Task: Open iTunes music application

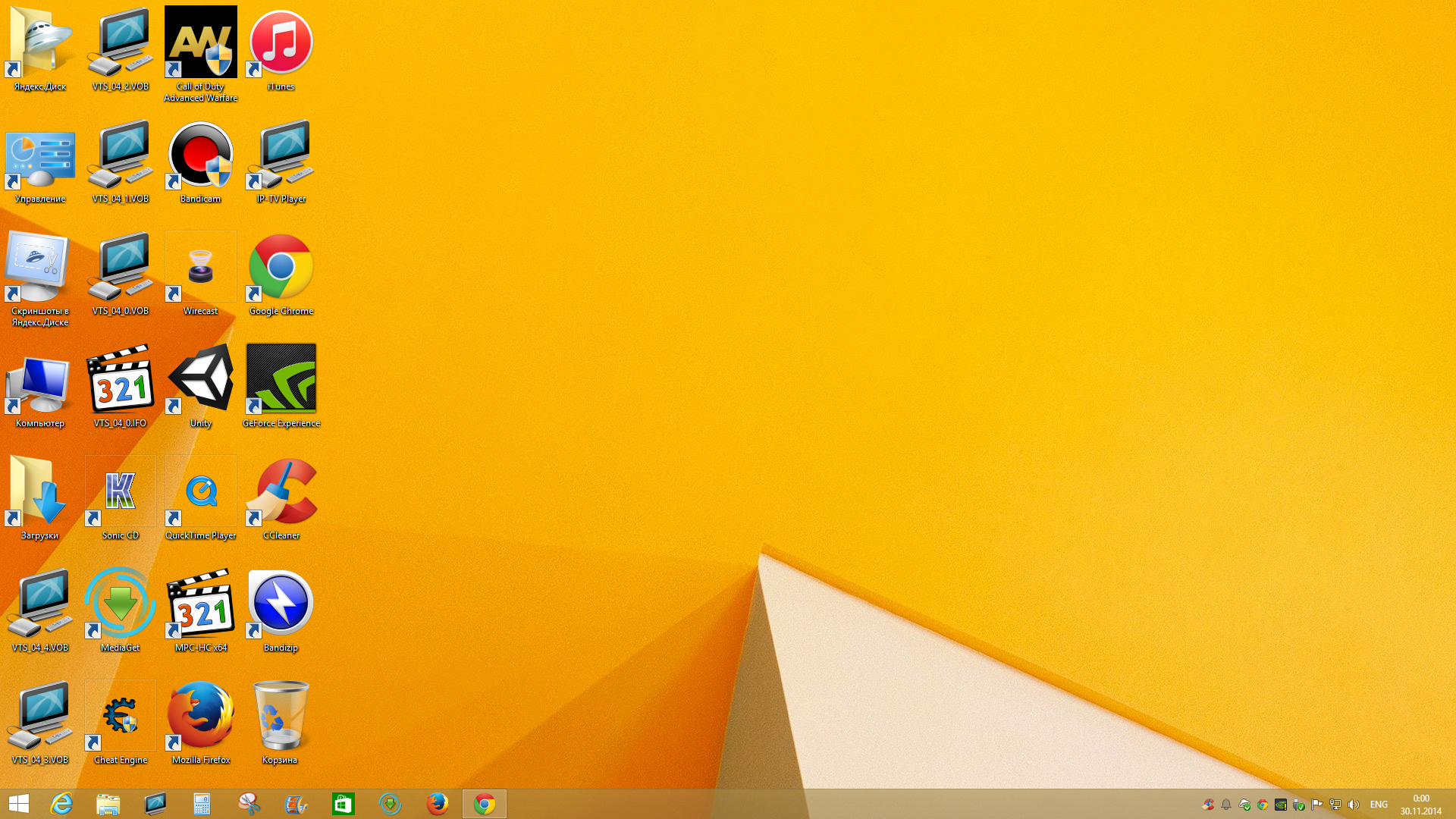Action: tap(281, 42)
